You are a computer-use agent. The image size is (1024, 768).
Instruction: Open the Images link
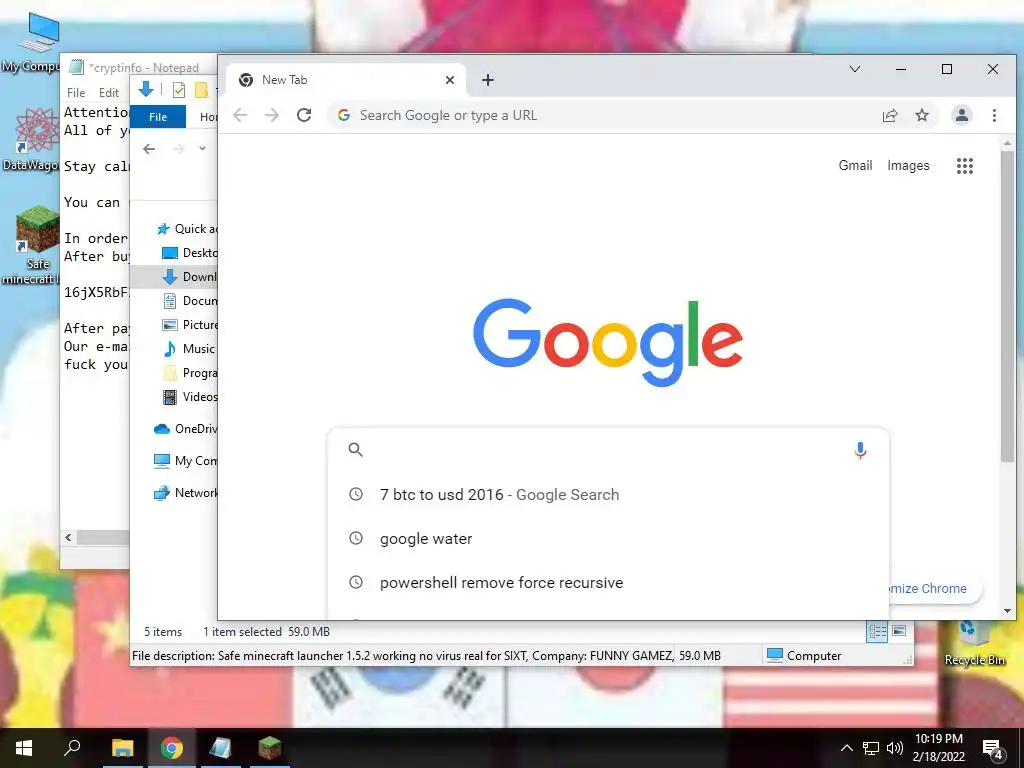click(908, 166)
